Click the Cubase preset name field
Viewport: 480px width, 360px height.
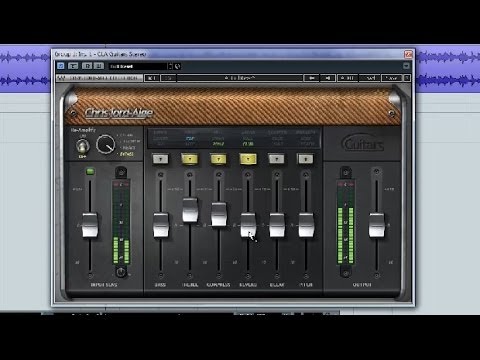click(x=138, y=66)
